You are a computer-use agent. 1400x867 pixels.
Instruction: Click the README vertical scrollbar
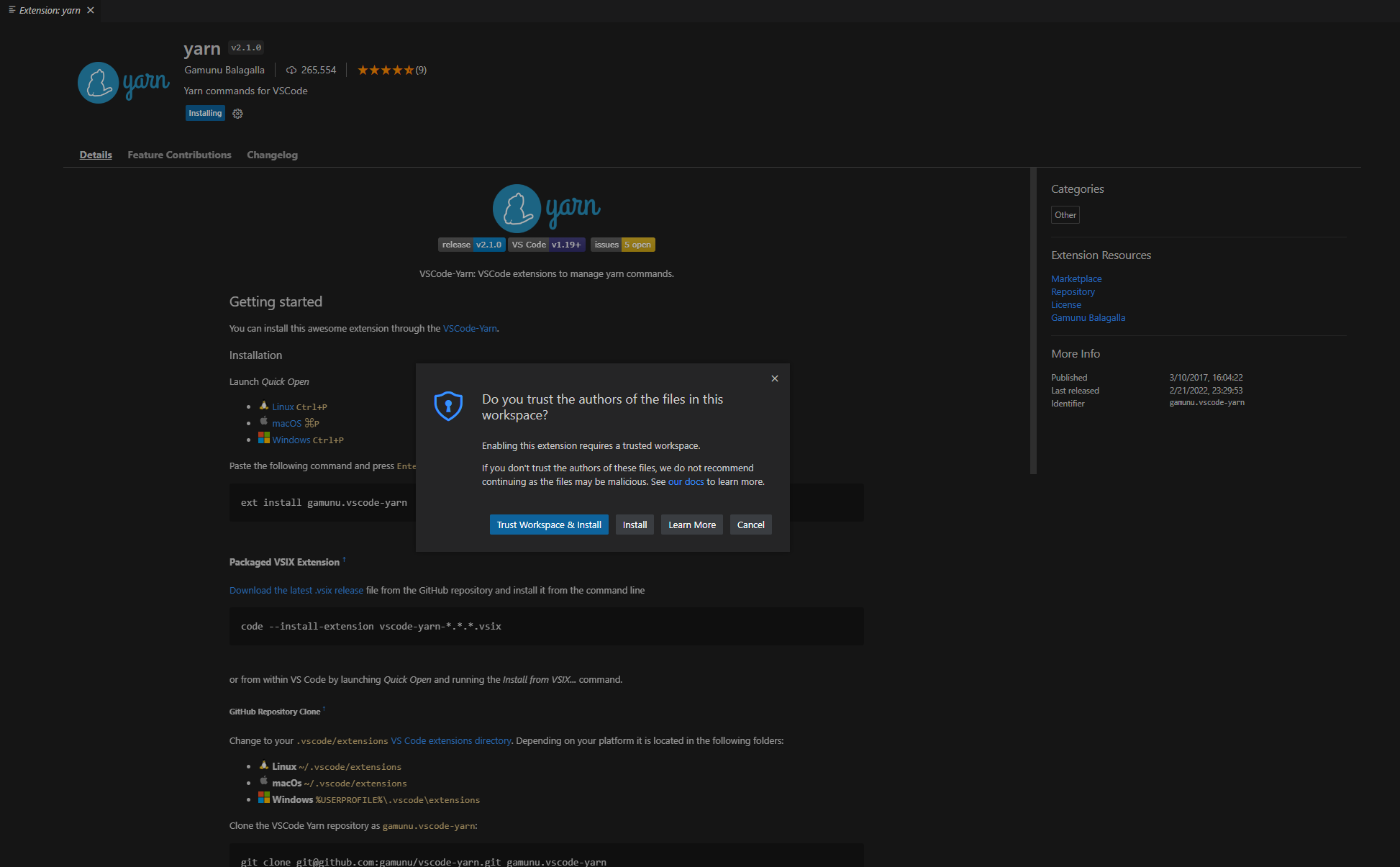[x=1033, y=320]
